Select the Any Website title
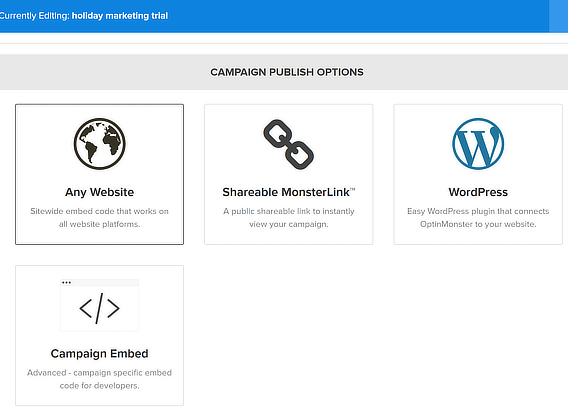This screenshot has width=568, height=416. tap(100, 192)
